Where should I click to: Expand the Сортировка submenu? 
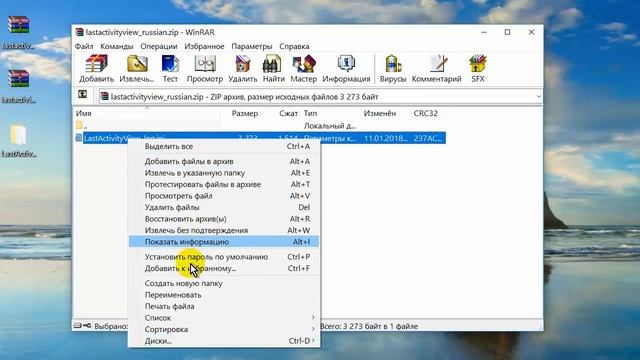(224, 329)
